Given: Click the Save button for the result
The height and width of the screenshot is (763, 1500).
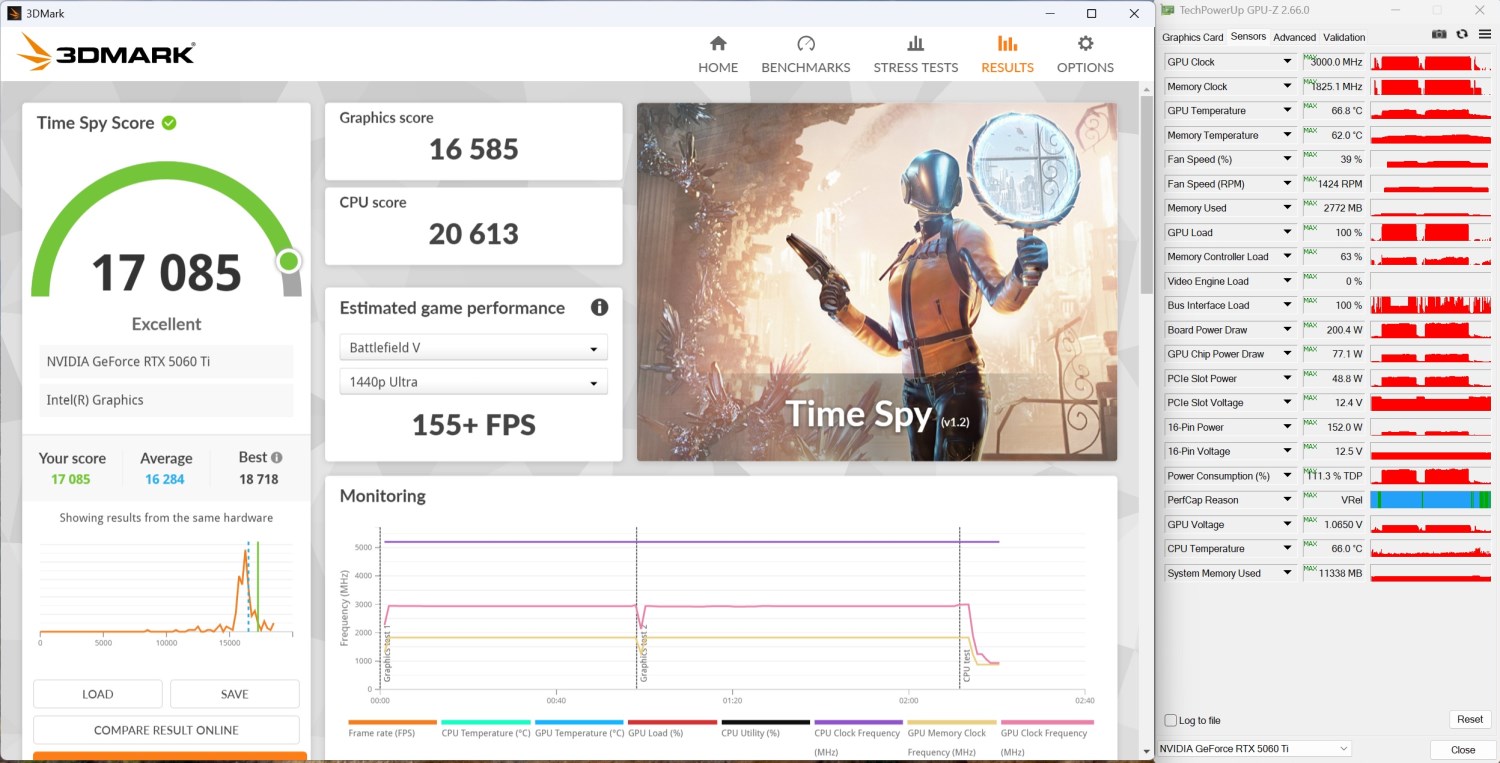Looking at the screenshot, I should [234, 694].
